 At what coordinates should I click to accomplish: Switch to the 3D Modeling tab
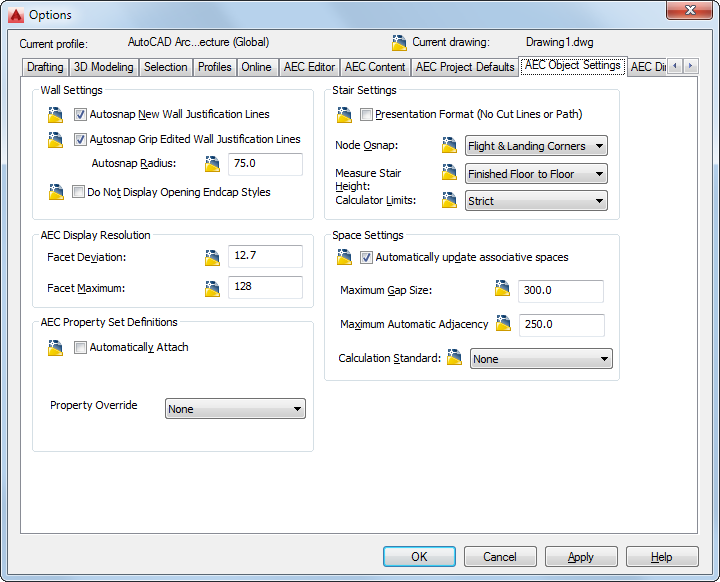click(104, 67)
